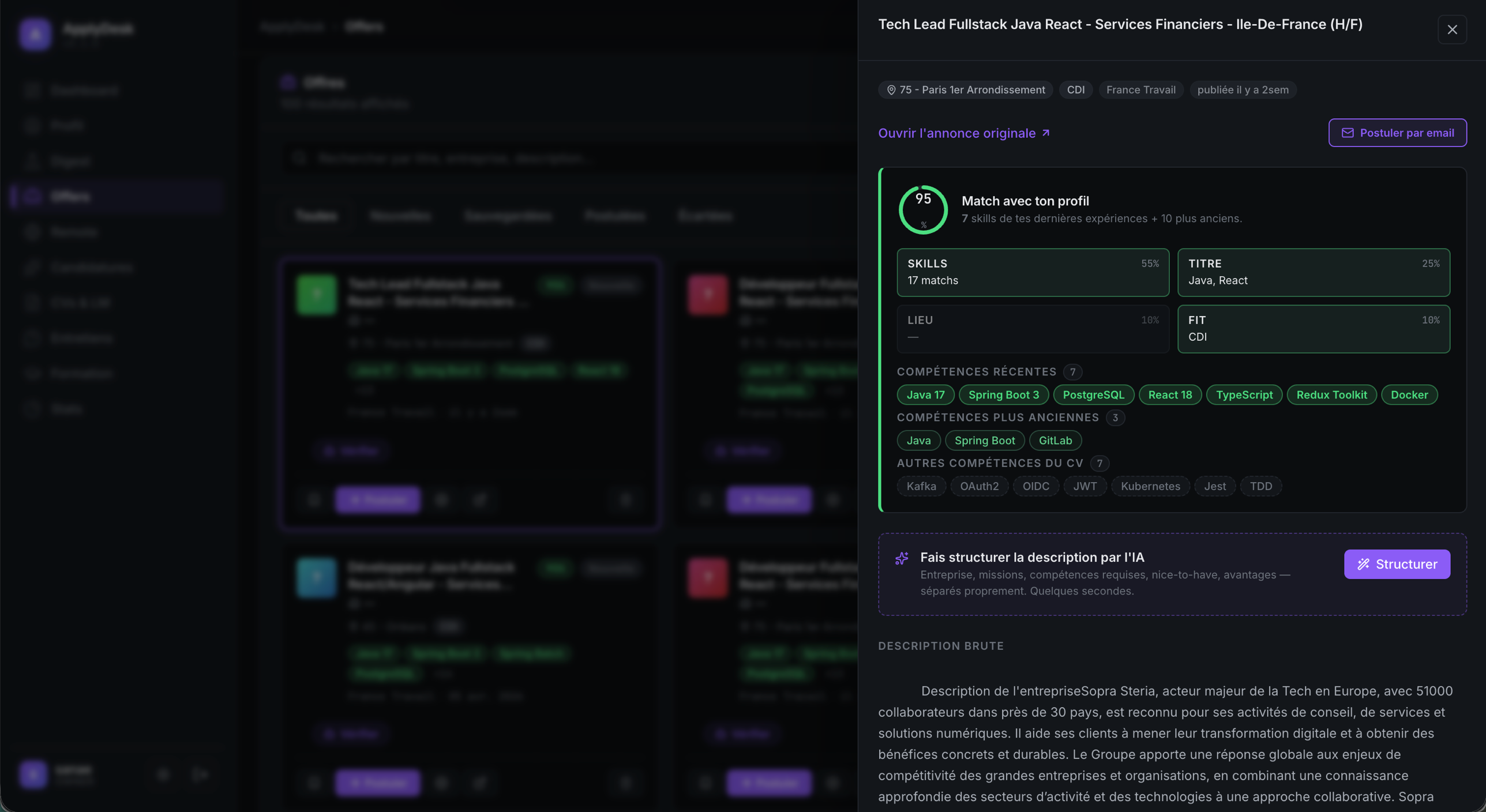This screenshot has width=1486, height=812.
Task: Open the original job posting link
Action: coord(963,133)
